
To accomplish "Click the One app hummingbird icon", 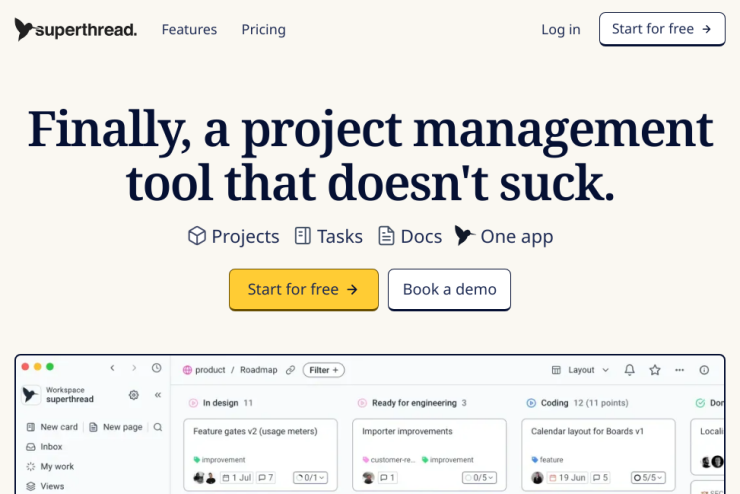I will click(464, 235).
